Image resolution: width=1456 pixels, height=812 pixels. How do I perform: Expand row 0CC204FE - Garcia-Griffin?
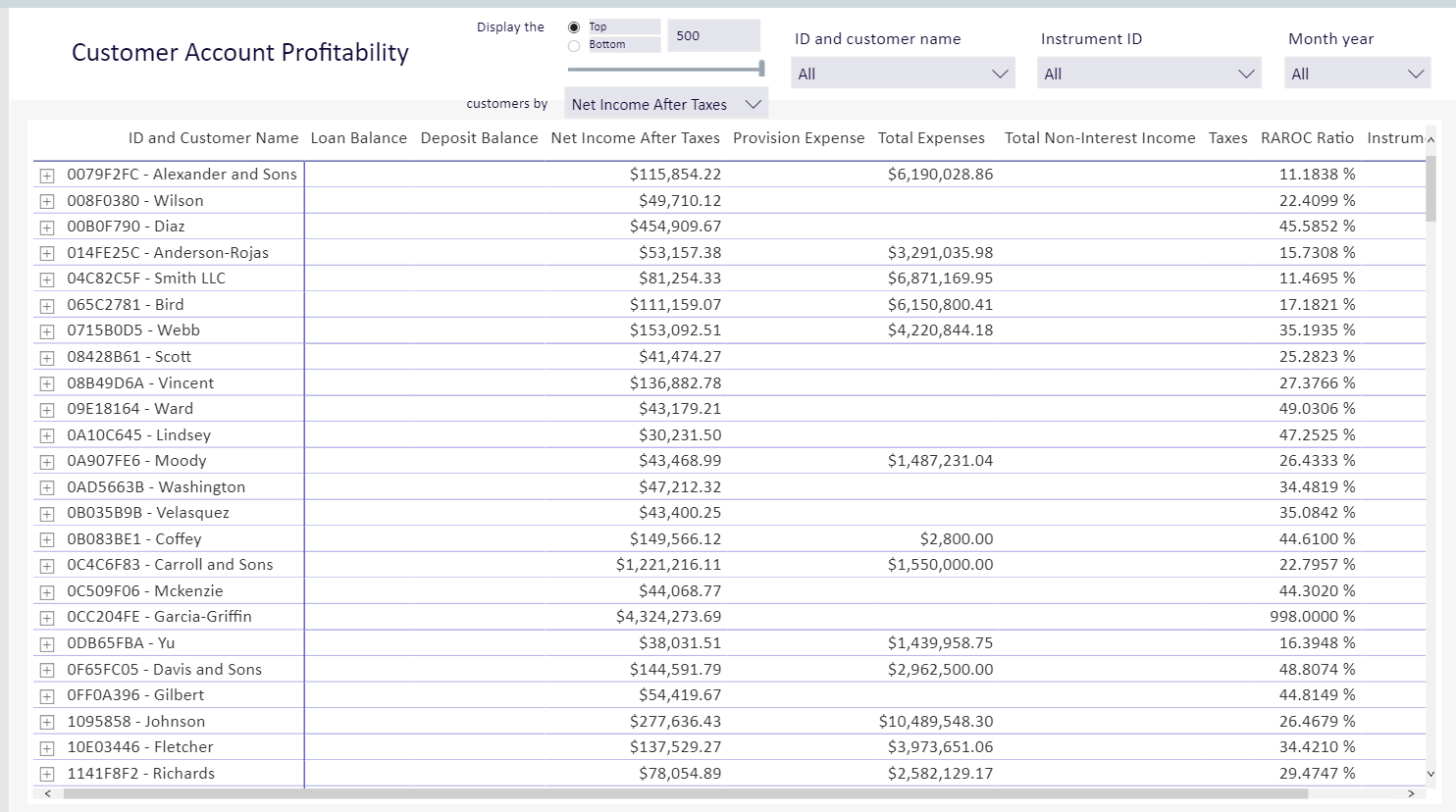click(x=46, y=618)
